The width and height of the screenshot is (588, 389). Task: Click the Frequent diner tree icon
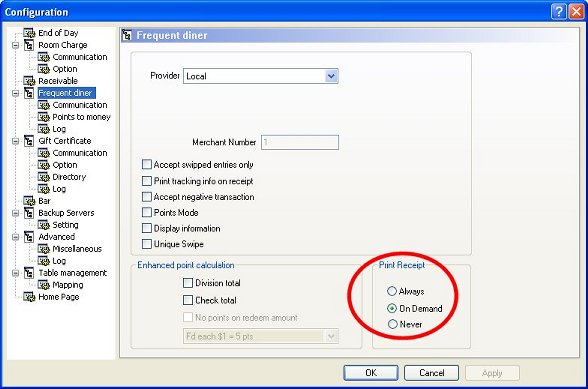pyautogui.click(x=29, y=93)
